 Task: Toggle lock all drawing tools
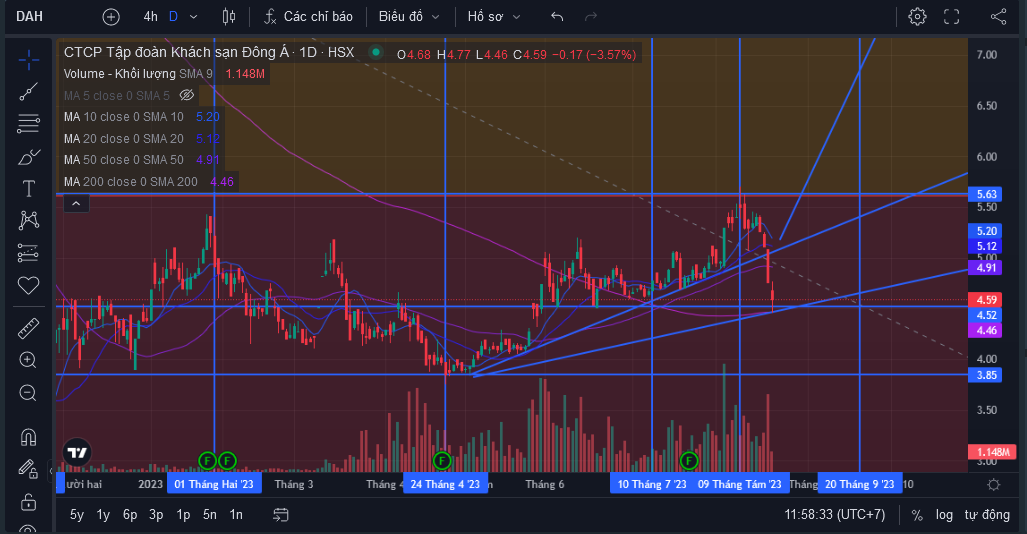point(28,501)
